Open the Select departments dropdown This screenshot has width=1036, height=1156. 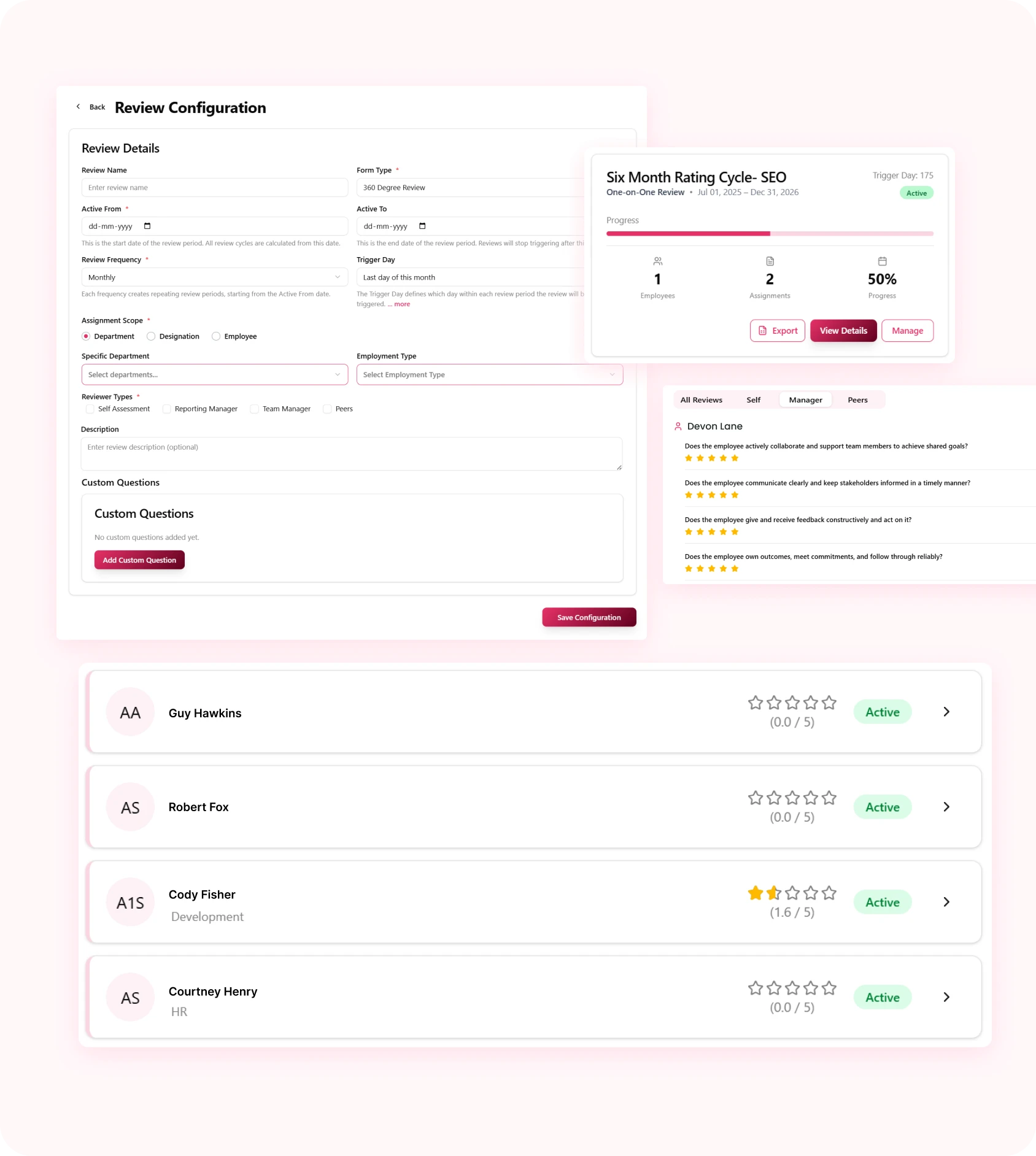(x=215, y=375)
